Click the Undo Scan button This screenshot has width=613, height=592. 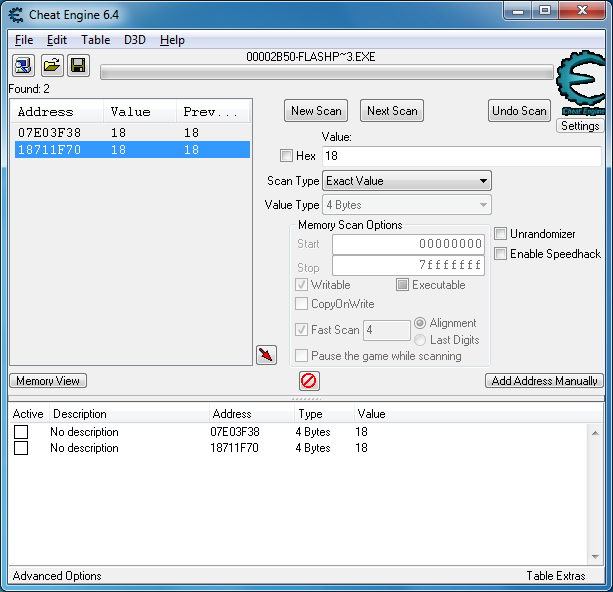tap(519, 111)
